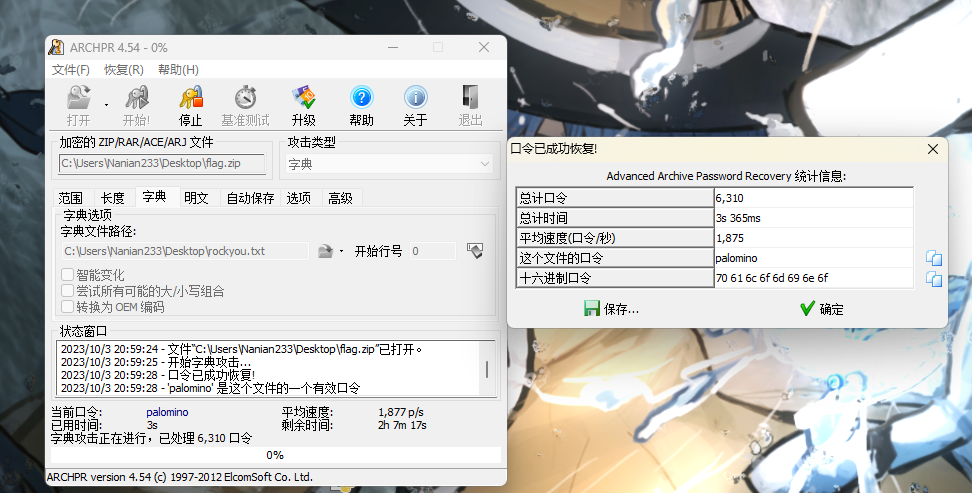
Task: Click the 基准测试 benchmark stopwatch icon
Action: click(x=245, y=98)
